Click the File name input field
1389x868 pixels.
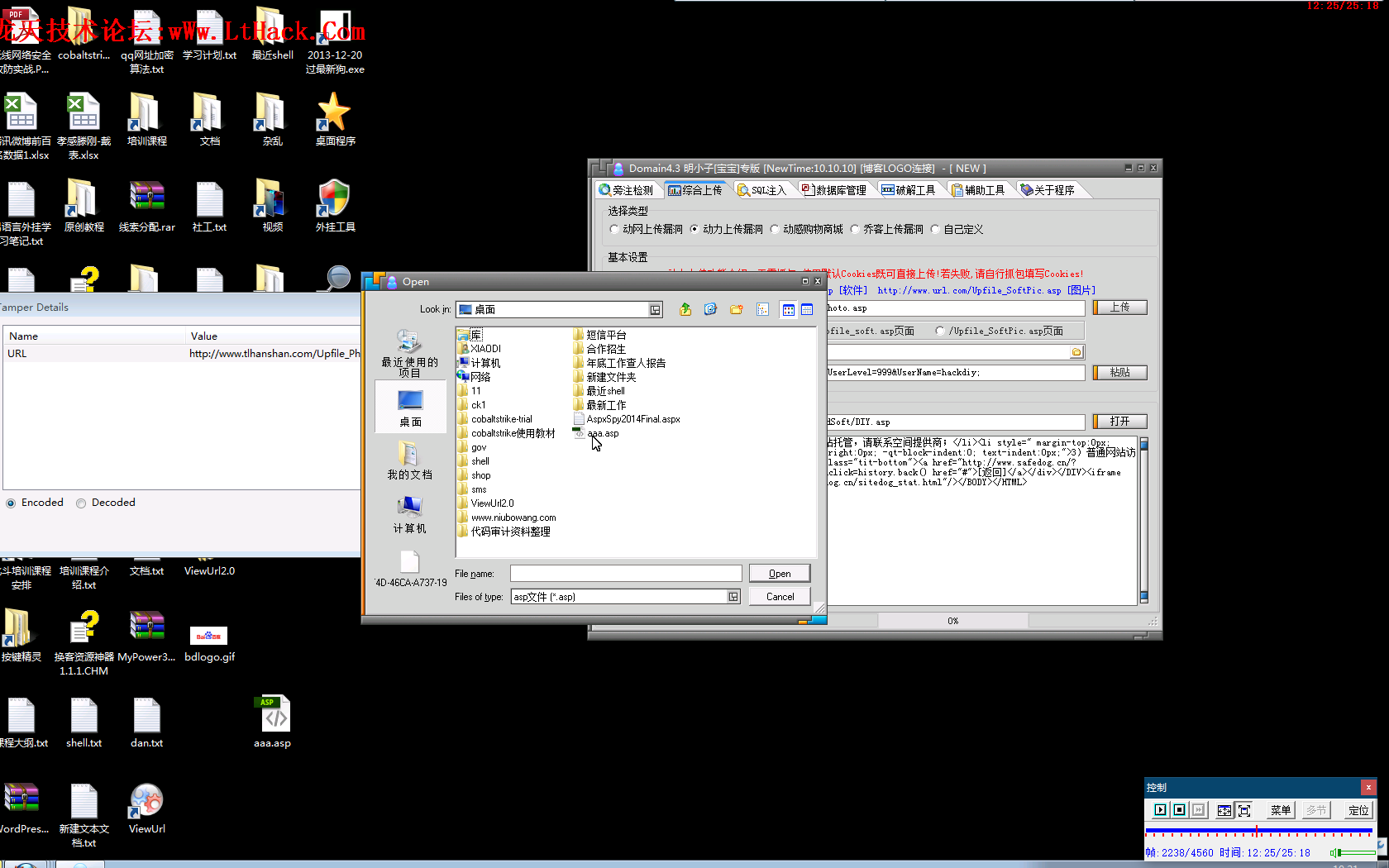click(626, 573)
